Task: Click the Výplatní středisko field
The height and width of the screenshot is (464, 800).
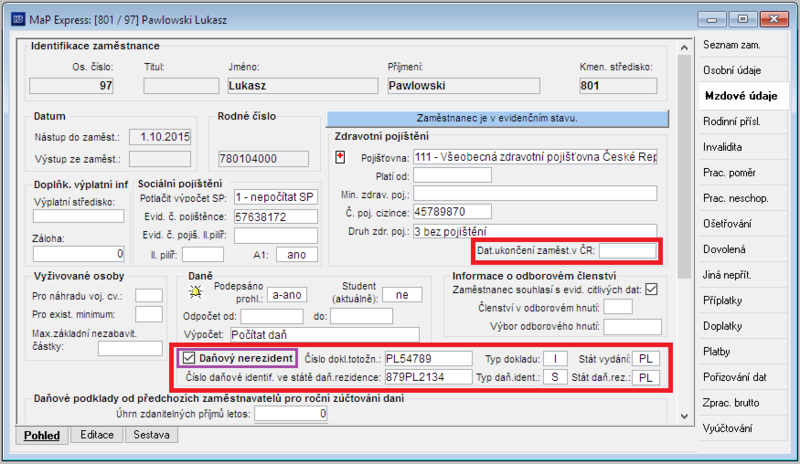Action: [79, 216]
